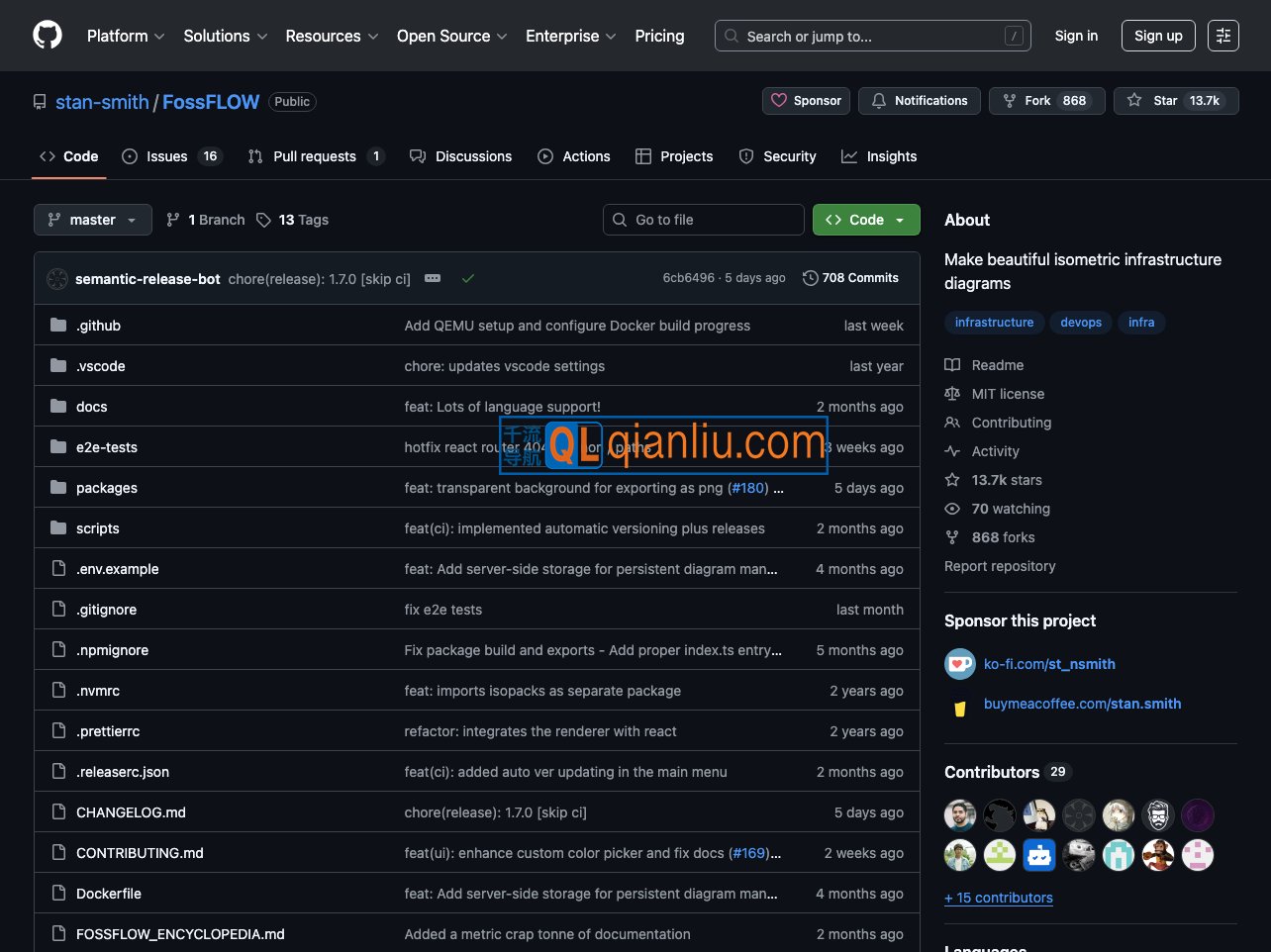This screenshot has height=952, width=1271.
Task: Click the green checkmark commit status icon
Action: (468, 279)
